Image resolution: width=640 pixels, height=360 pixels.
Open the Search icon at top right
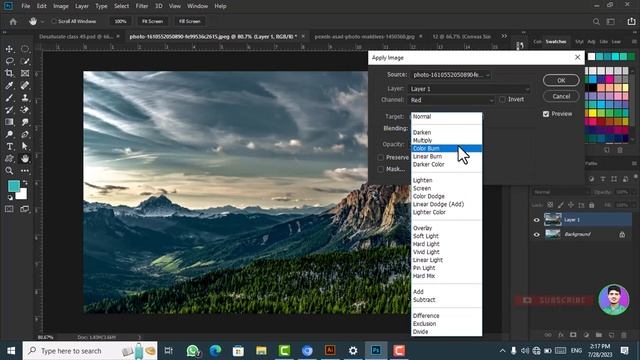(x=596, y=22)
